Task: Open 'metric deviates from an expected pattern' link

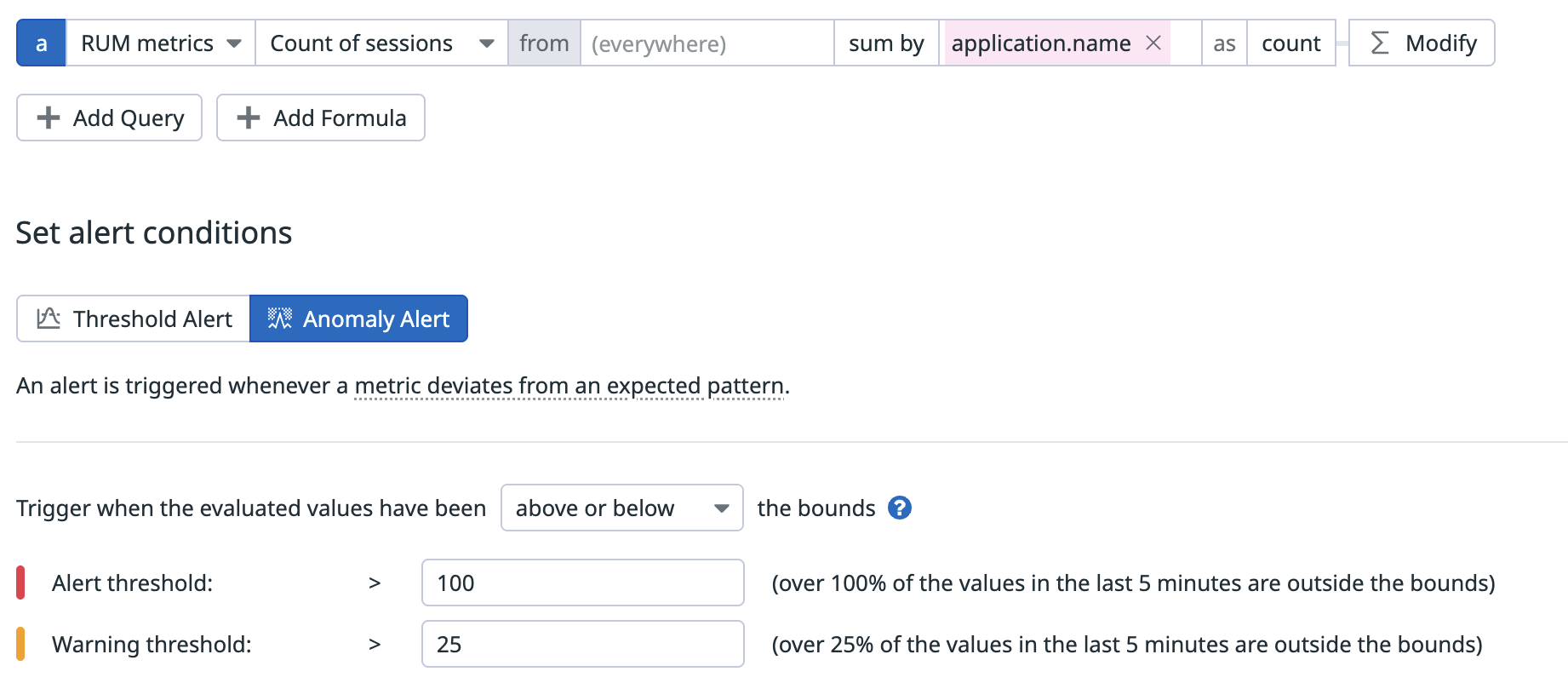Action: 569,387
